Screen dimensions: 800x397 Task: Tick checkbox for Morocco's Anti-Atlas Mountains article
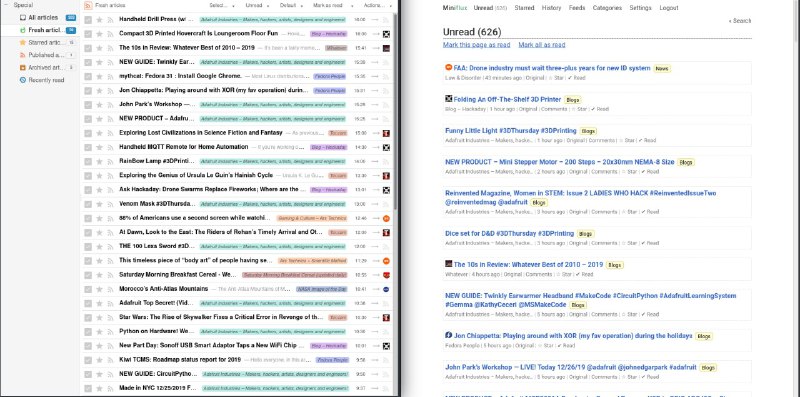88,289
